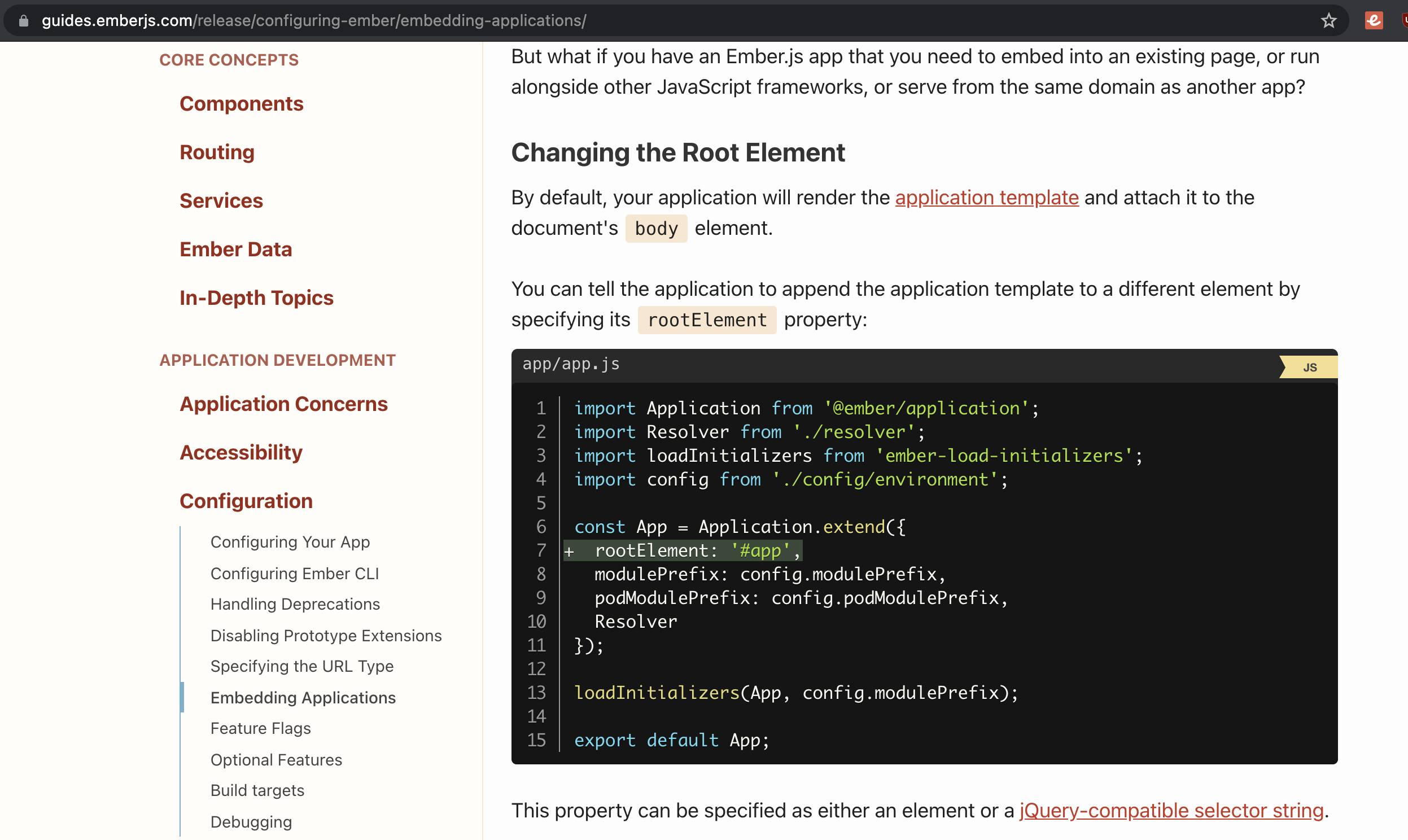Image resolution: width=1408 pixels, height=840 pixels.
Task: Open the Ember Inspector extension icon
Action: coord(1374,20)
